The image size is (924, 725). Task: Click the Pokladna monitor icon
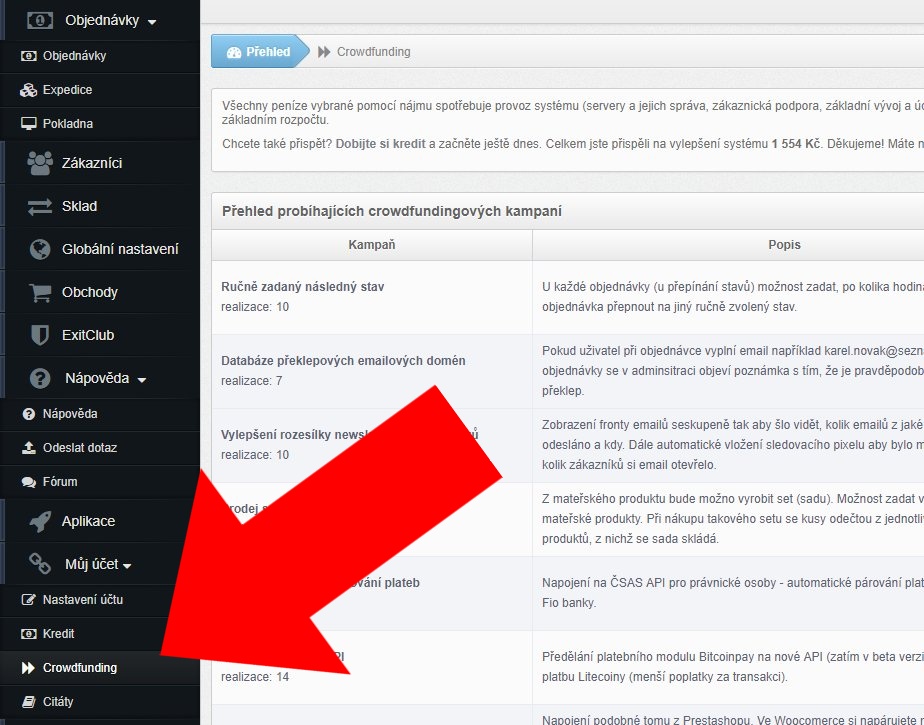click(x=28, y=124)
